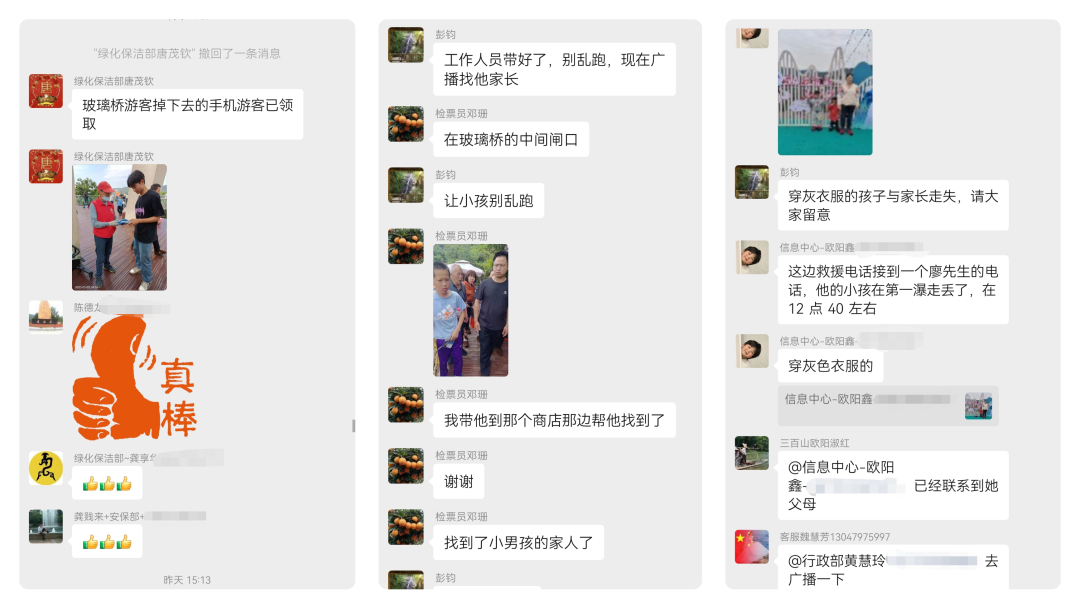The height and width of the screenshot is (608, 1080).
Task: Select the message 找到了小男孩的家人了
Action: tap(519, 543)
